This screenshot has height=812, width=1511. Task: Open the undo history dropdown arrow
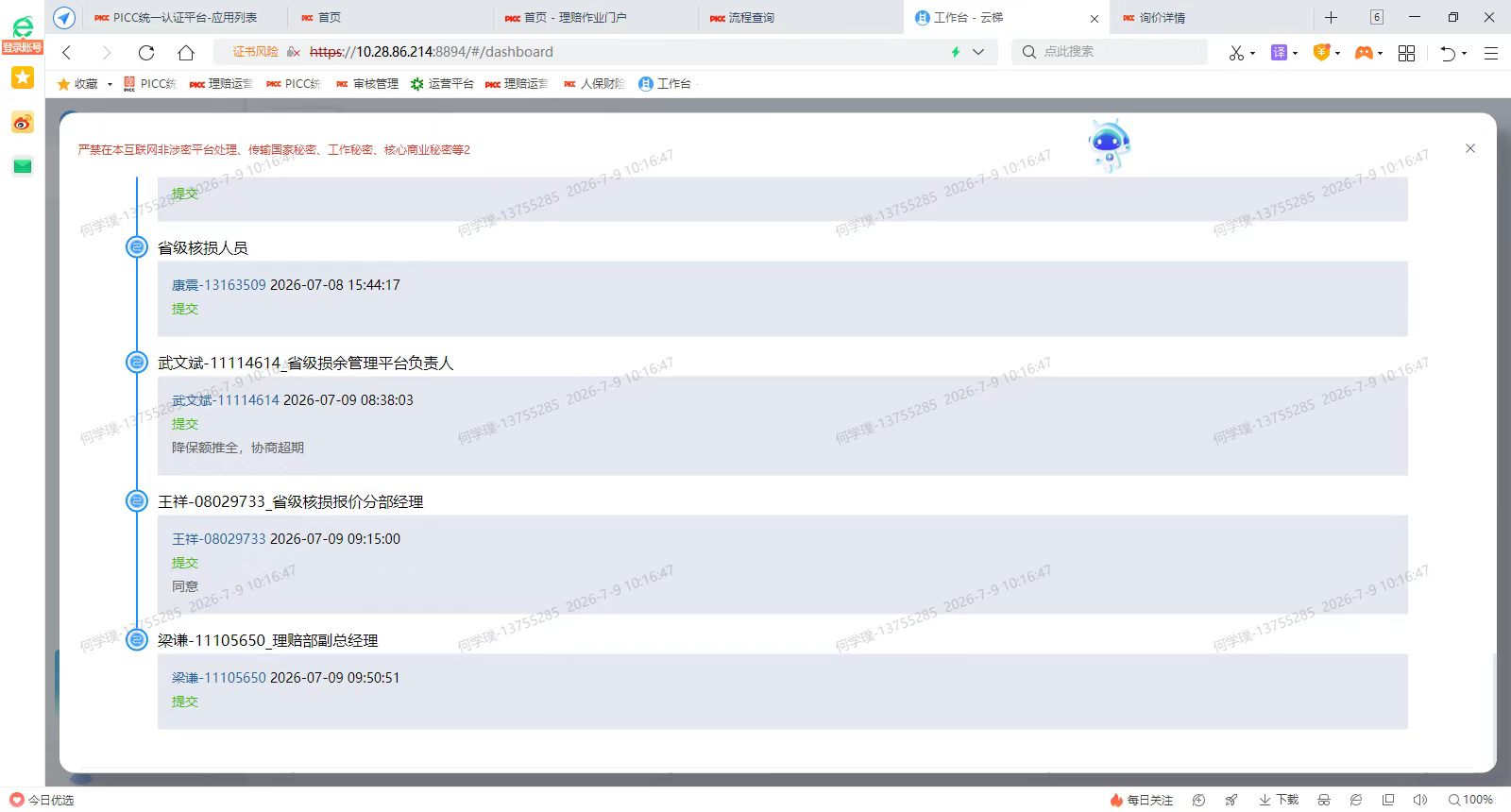click(x=1465, y=53)
